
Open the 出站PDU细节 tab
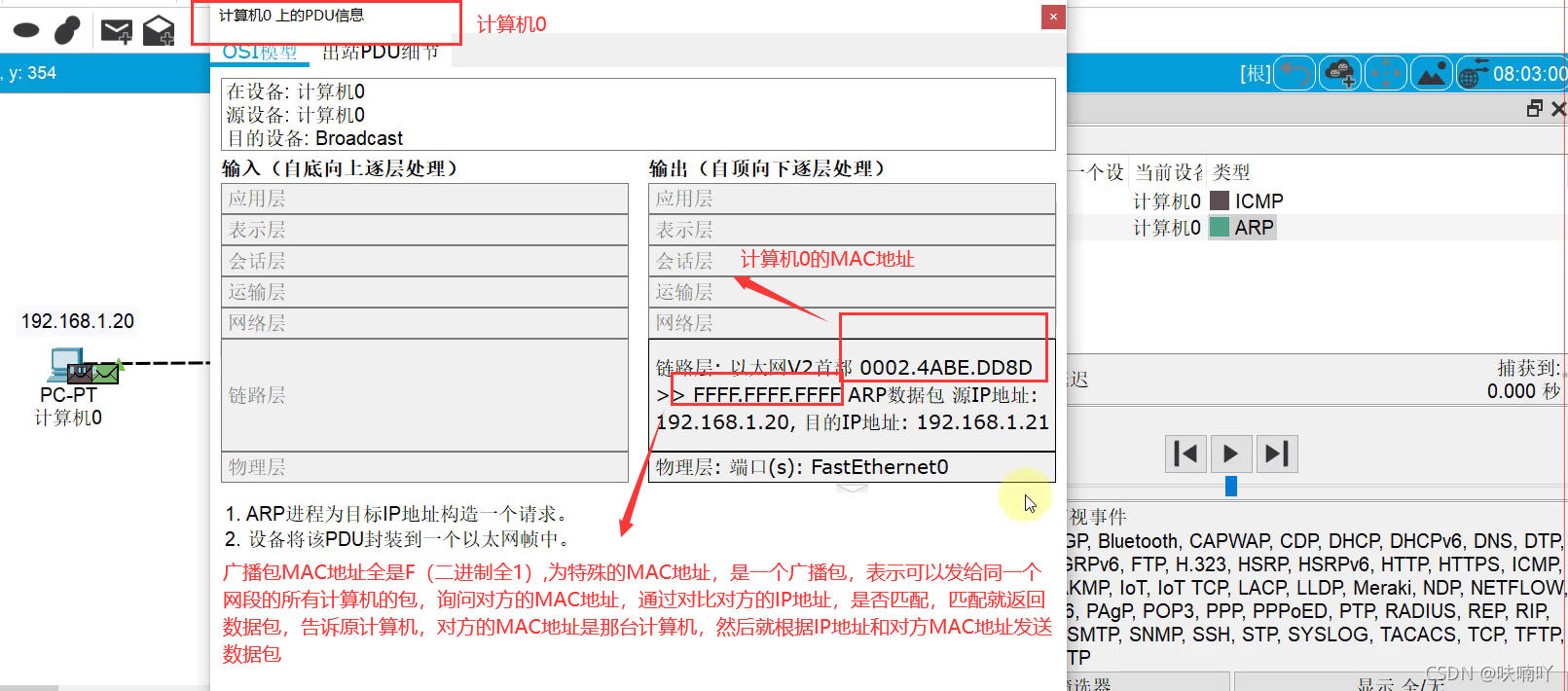(381, 53)
